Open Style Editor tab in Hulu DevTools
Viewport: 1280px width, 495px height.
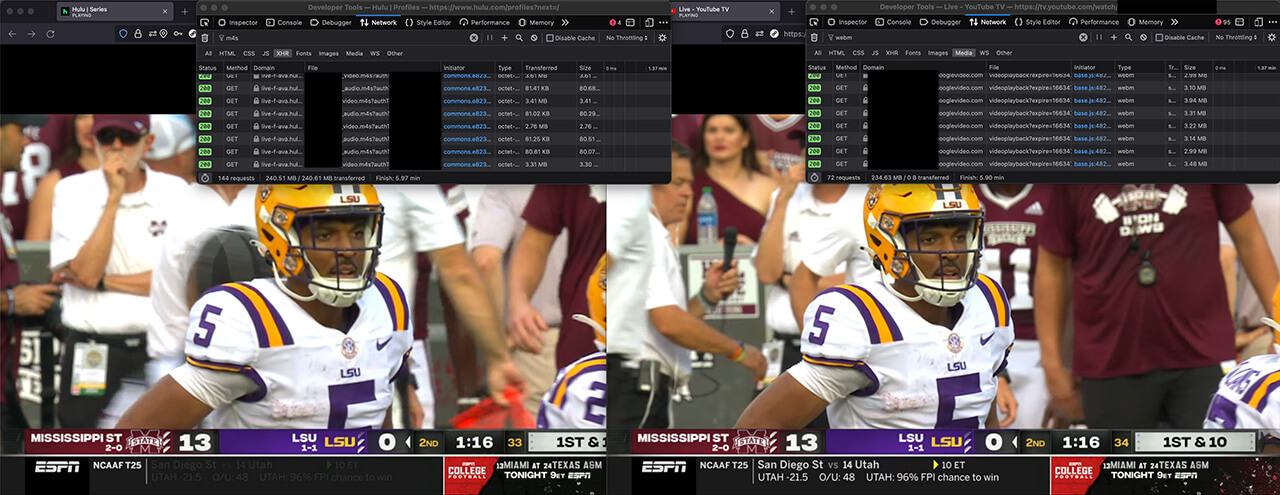tap(428, 22)
